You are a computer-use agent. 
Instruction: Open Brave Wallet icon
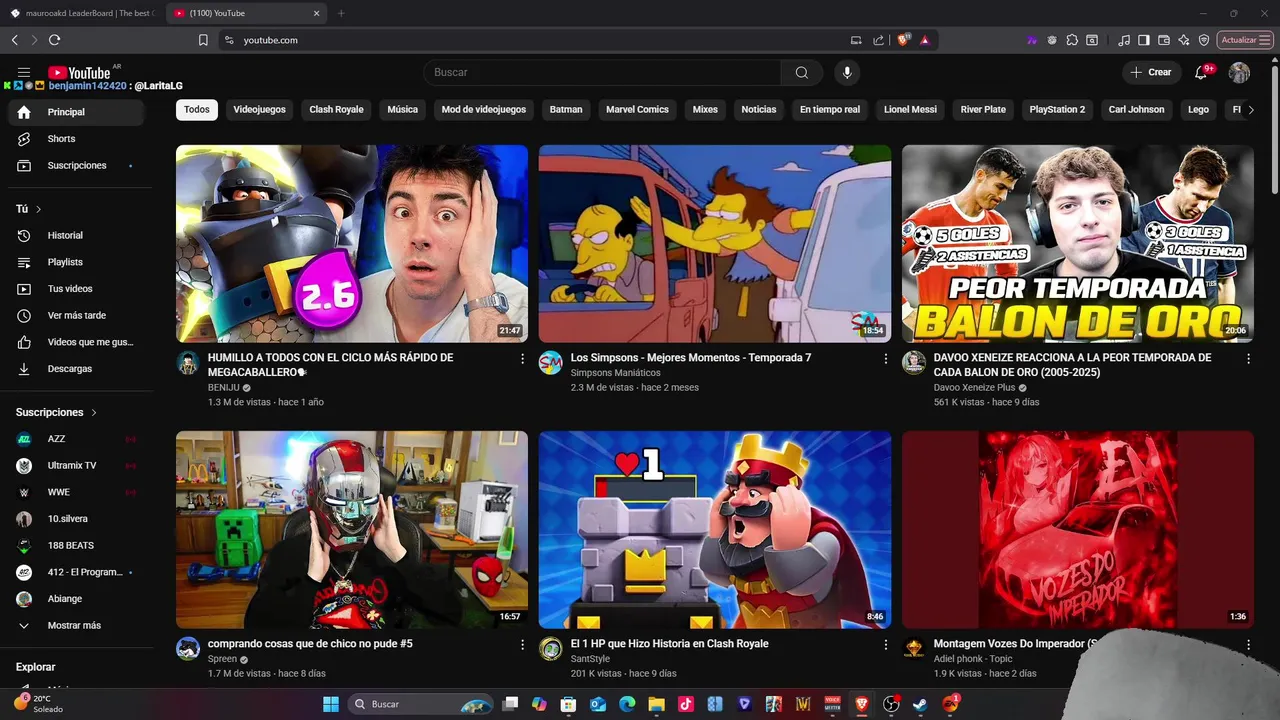[x=1164, y=40]
